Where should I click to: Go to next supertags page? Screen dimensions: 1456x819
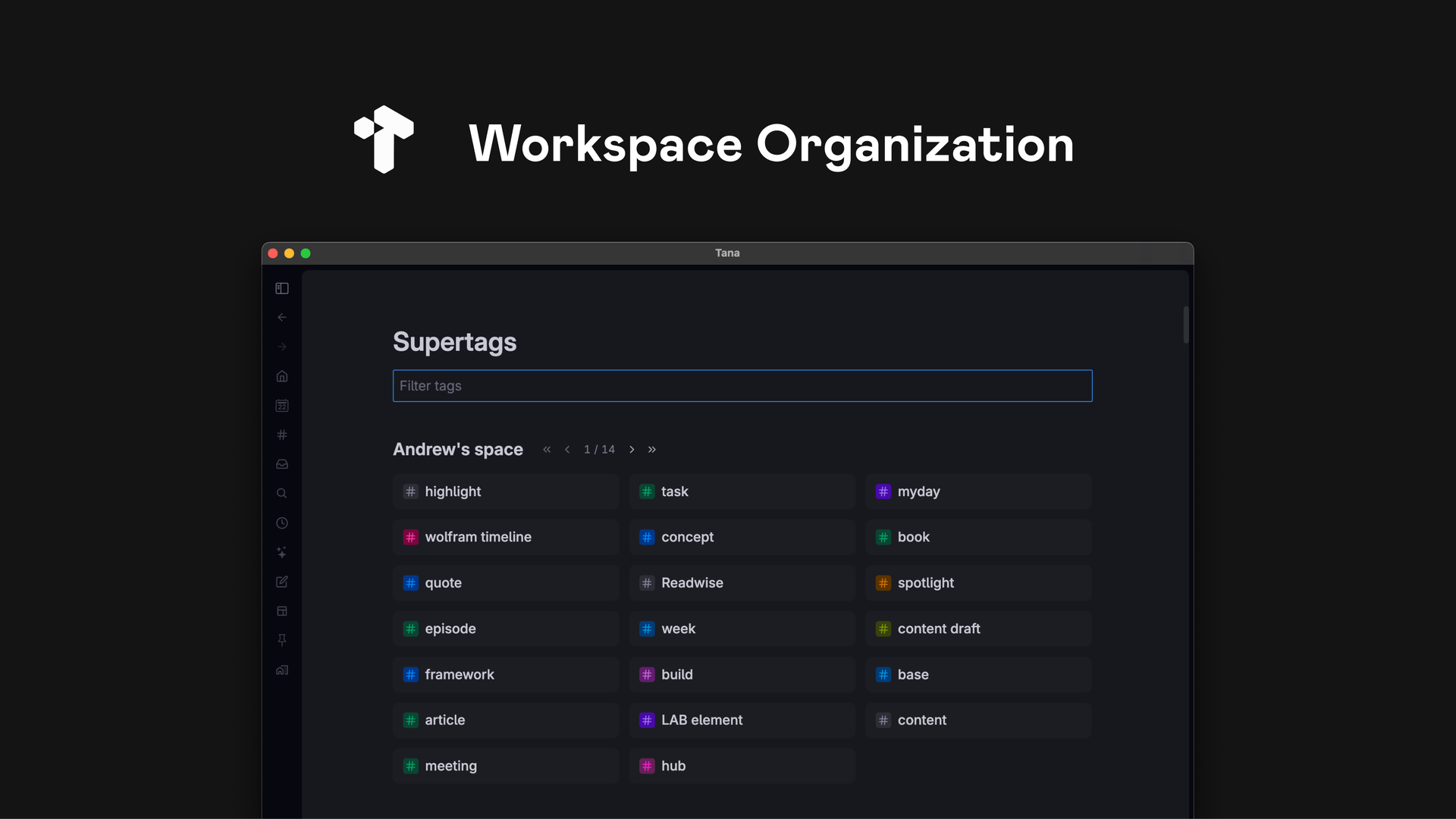tap(632, 450)
